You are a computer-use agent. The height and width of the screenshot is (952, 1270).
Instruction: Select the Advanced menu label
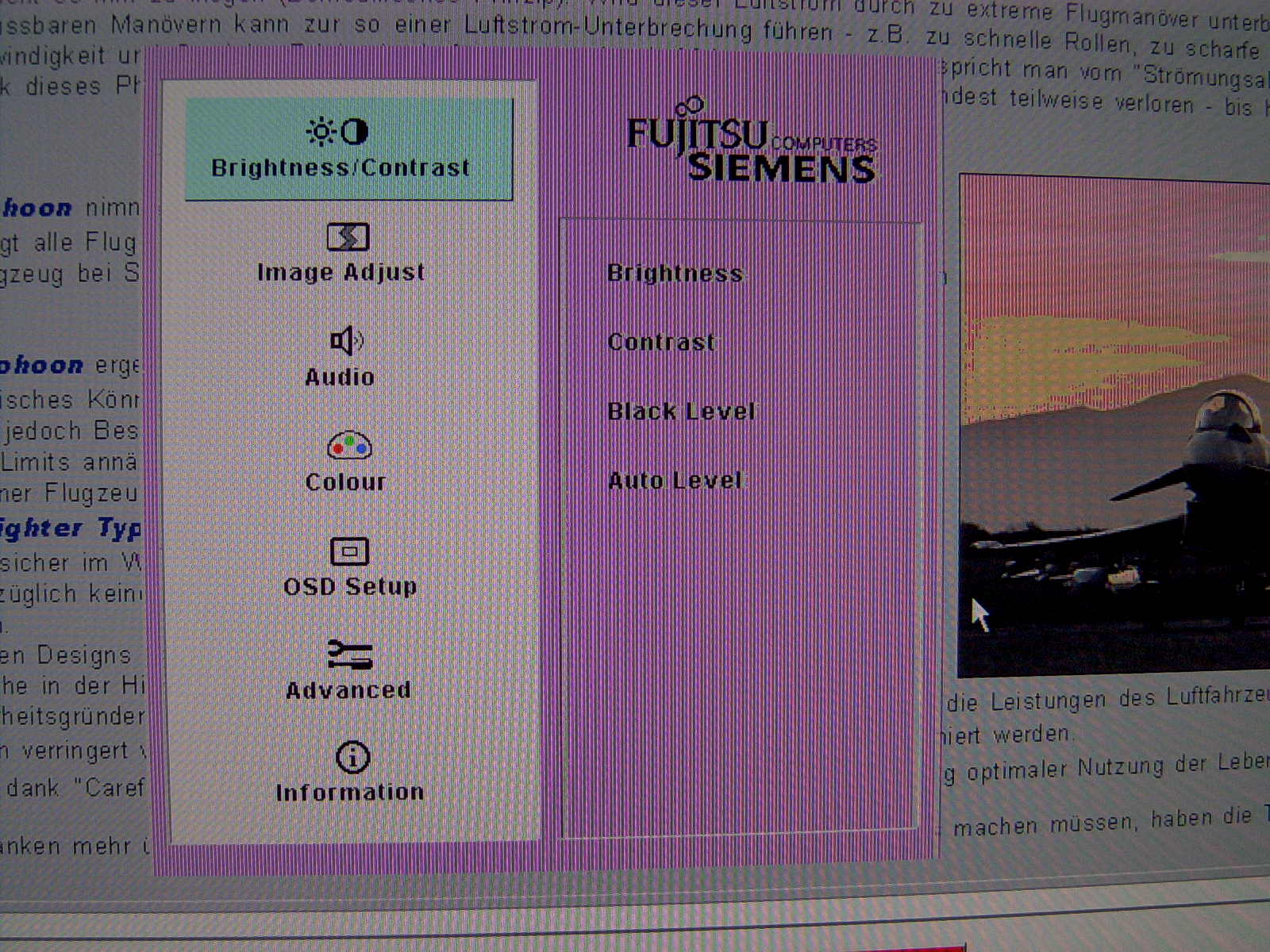[348, 690]
